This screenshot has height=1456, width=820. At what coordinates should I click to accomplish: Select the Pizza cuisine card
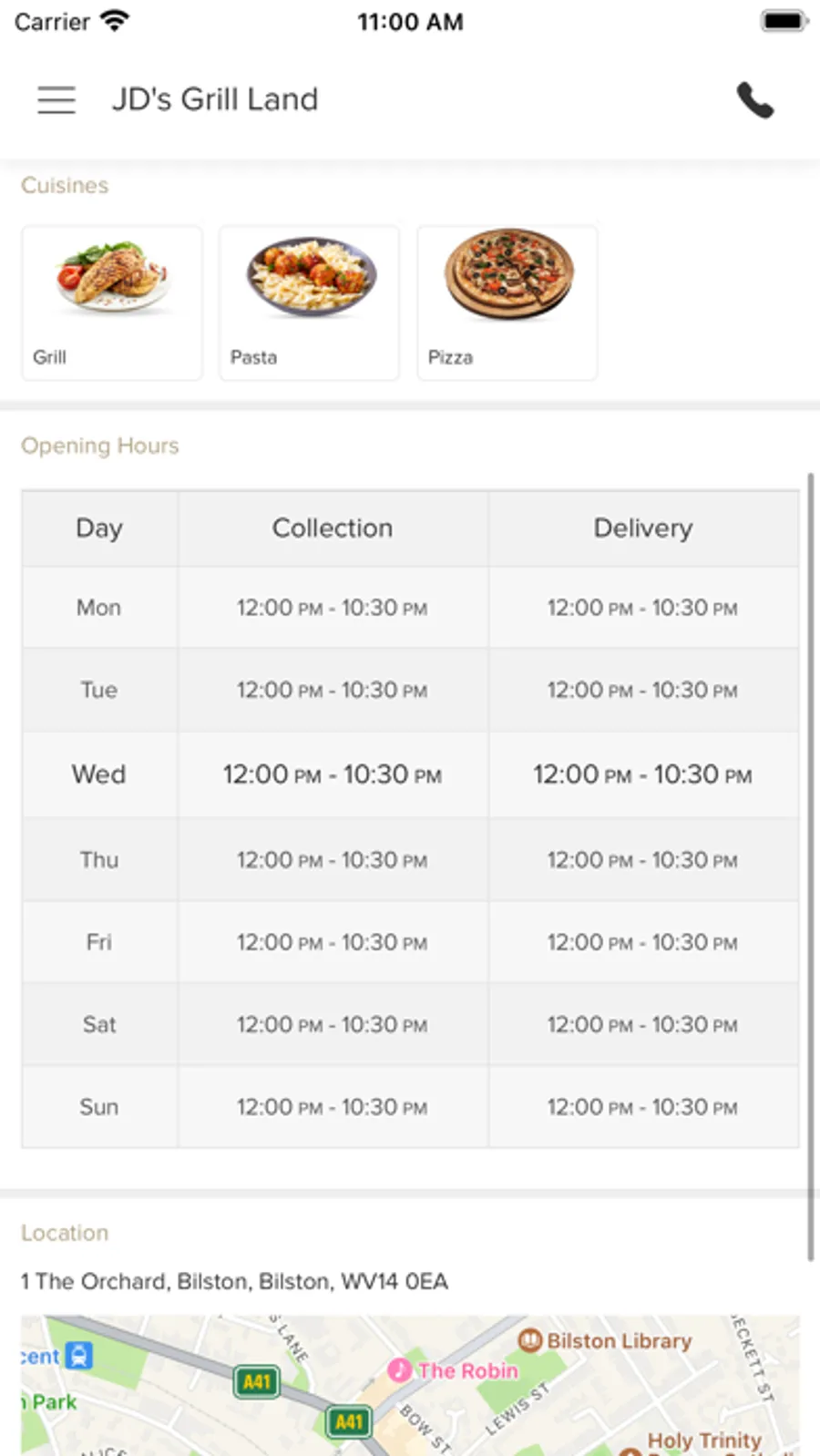pos(507,302)
